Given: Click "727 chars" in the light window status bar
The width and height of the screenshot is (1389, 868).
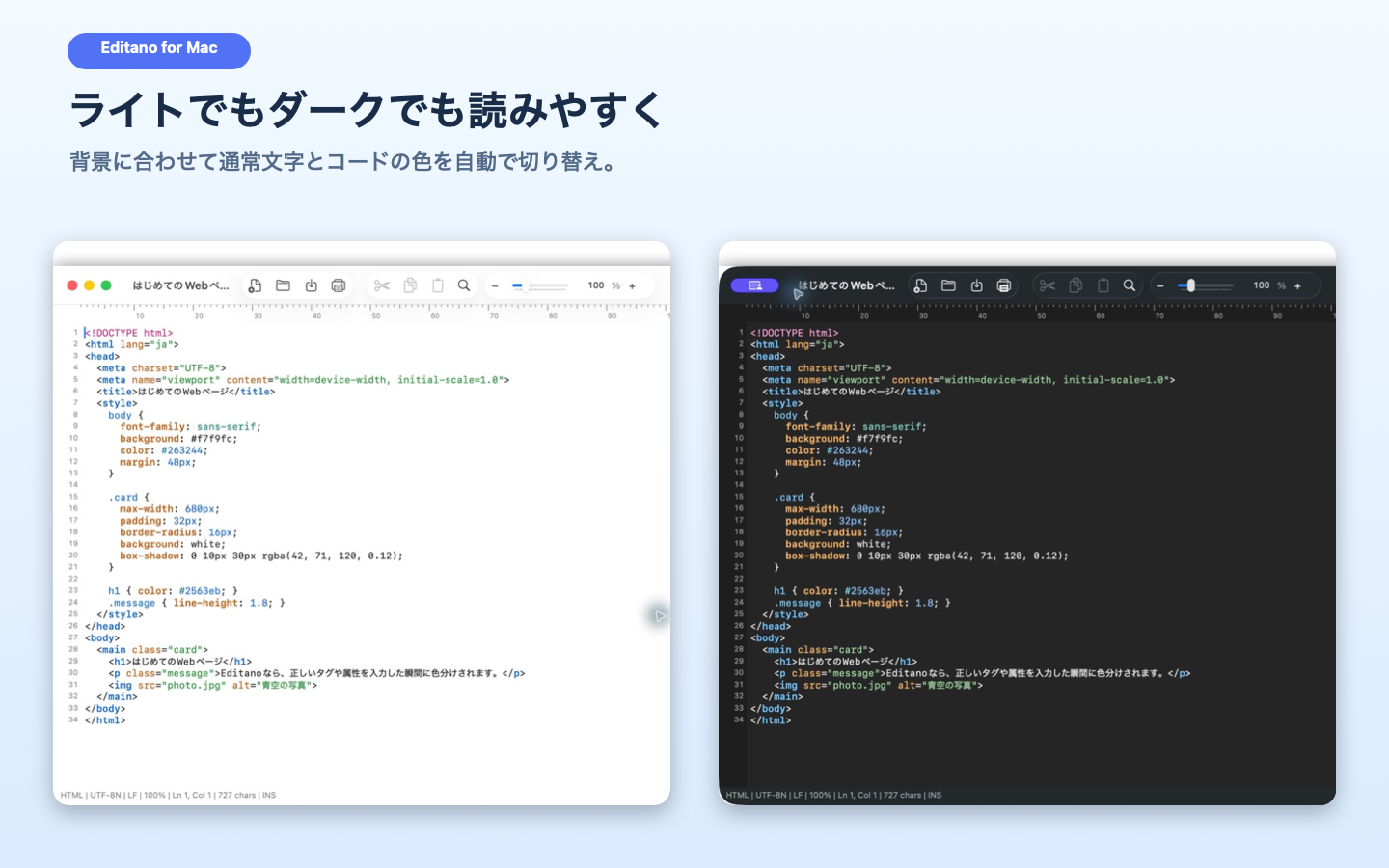Looking at the screenshot, I should coord(237,796).
